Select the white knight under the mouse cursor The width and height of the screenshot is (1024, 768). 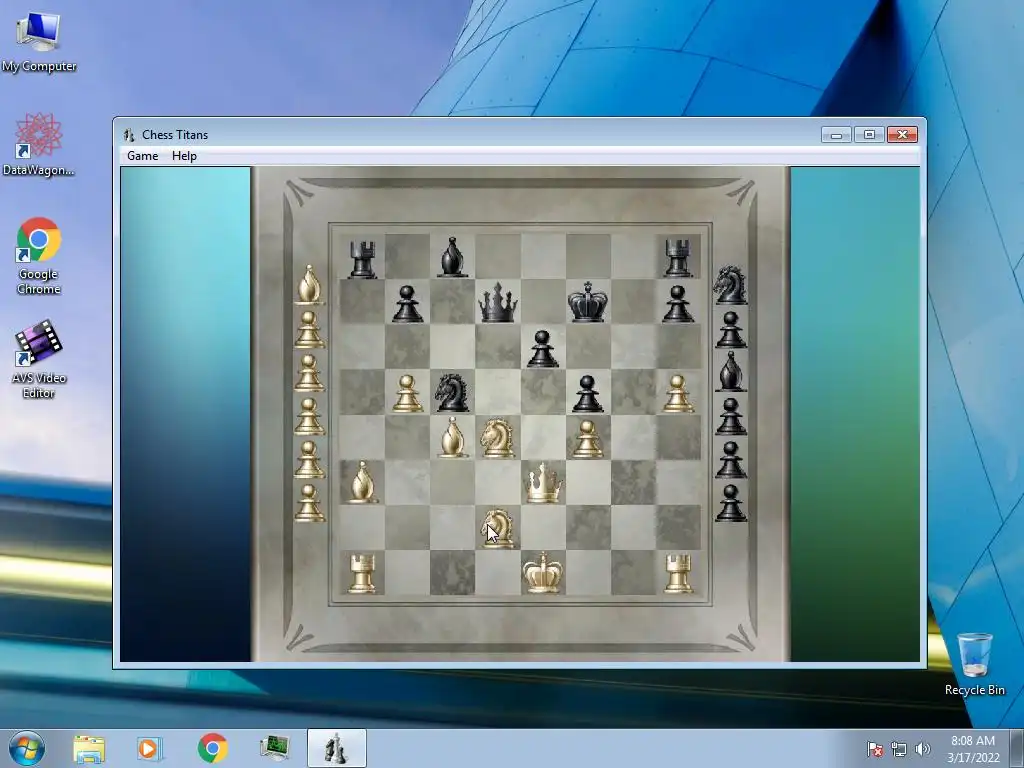point(498,528)
